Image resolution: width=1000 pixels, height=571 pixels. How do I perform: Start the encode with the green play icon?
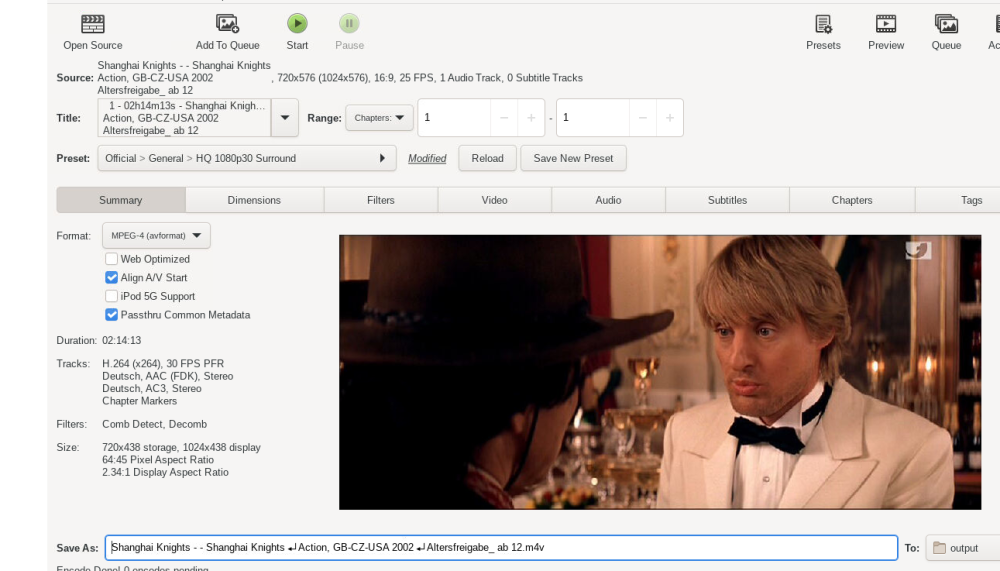pyautogui.click(x=297, y=24)
